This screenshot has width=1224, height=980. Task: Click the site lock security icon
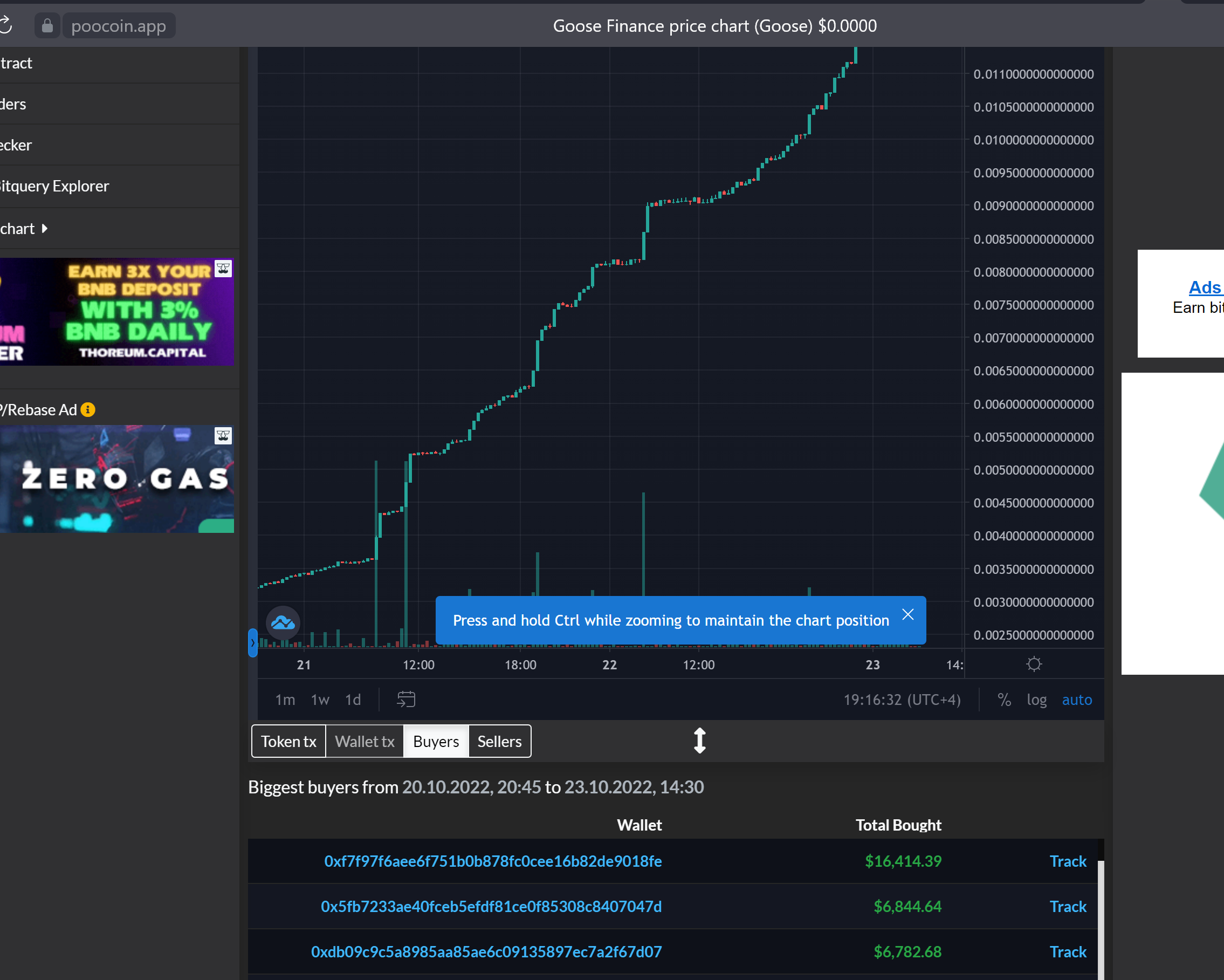point(47,26)
